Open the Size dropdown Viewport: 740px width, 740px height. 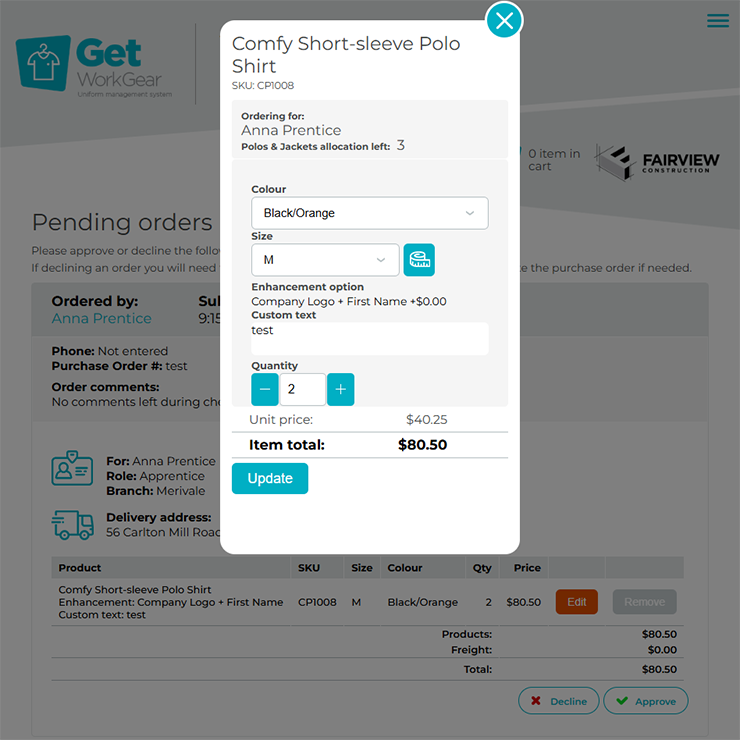[x=325, y=260]
